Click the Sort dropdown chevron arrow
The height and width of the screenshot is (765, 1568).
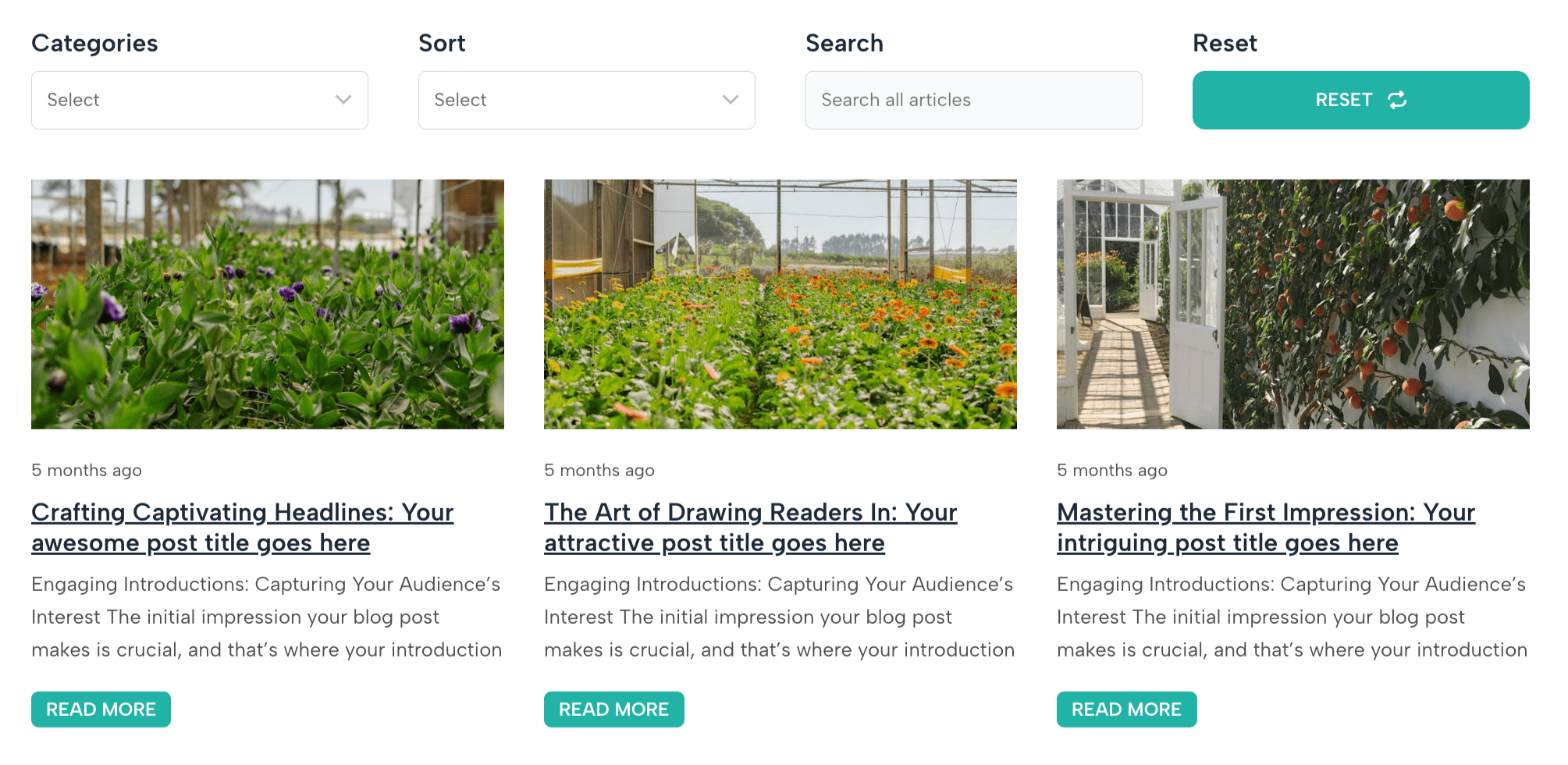pos(731,100)
